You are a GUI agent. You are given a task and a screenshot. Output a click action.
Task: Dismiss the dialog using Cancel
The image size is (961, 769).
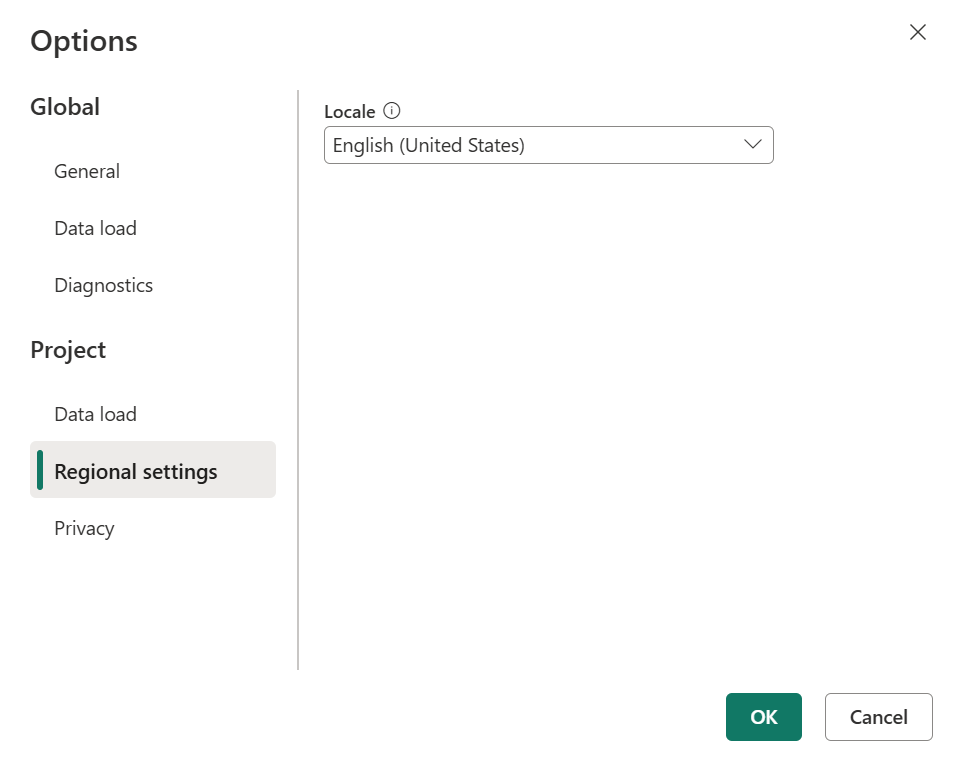pyautogui.click(x=877, y=716)
